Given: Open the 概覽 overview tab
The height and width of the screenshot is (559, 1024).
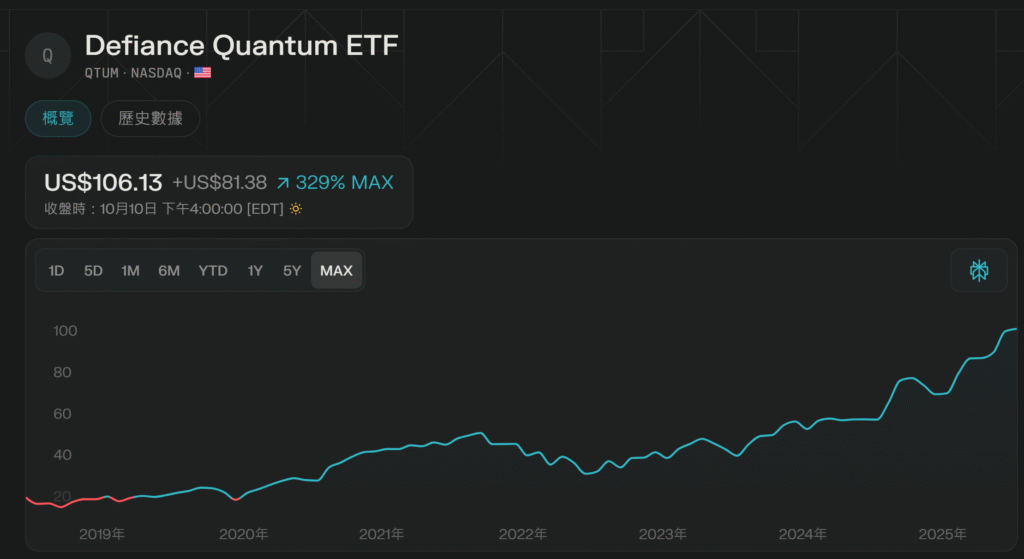Looking at the screenshot, I should click(x=58, y=118).
